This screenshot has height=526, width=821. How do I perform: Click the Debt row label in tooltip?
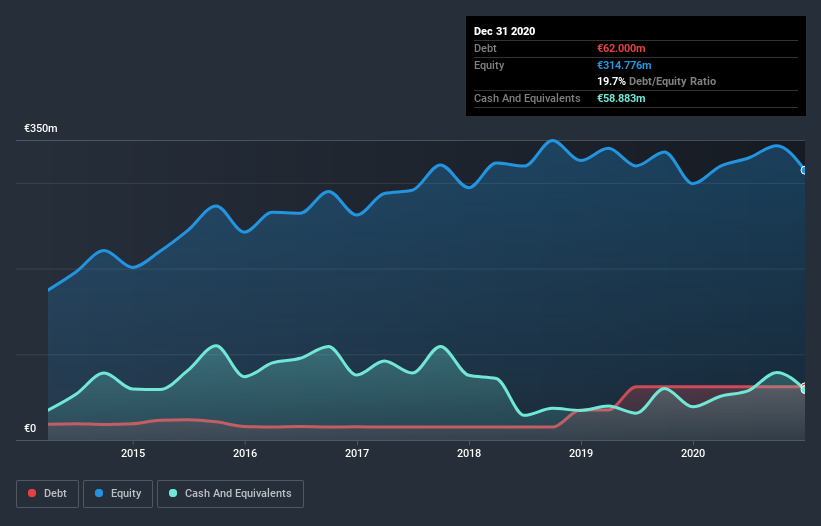point(485,48)
